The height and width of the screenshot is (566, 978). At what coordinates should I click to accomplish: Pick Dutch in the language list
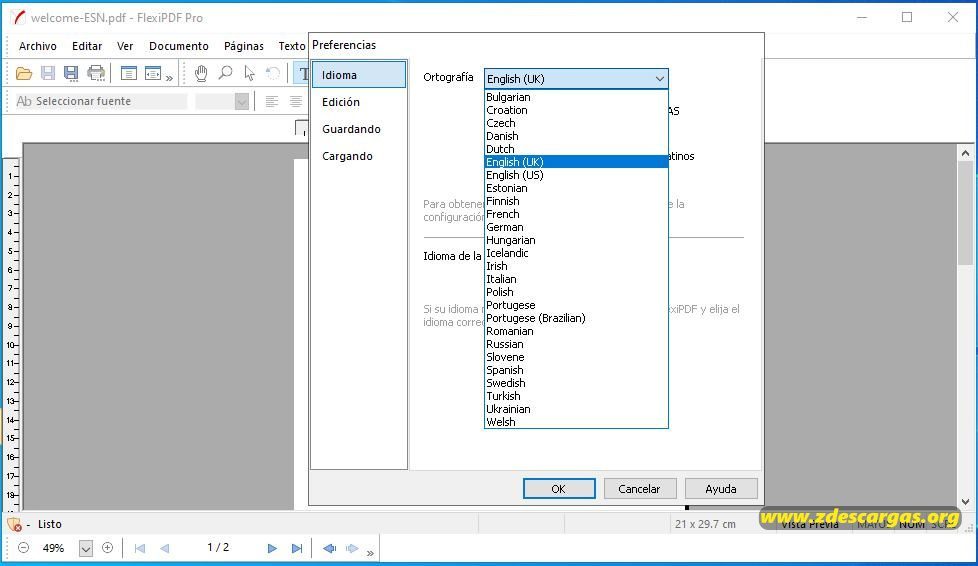click(x=576, y=149)
